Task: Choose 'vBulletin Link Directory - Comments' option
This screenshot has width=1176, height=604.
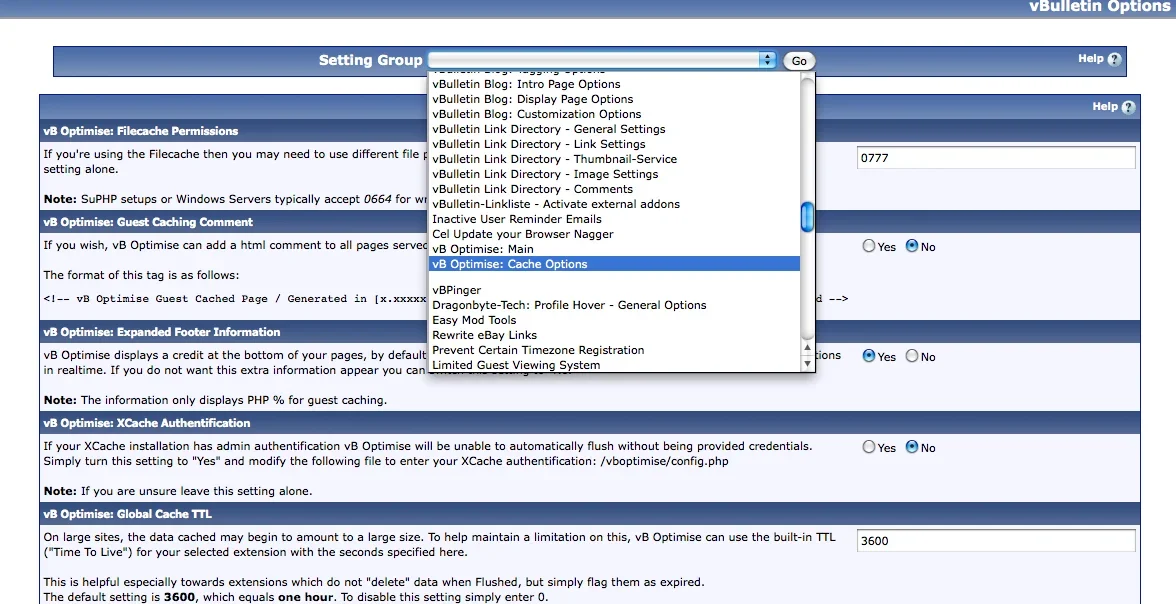Action: 532,189
